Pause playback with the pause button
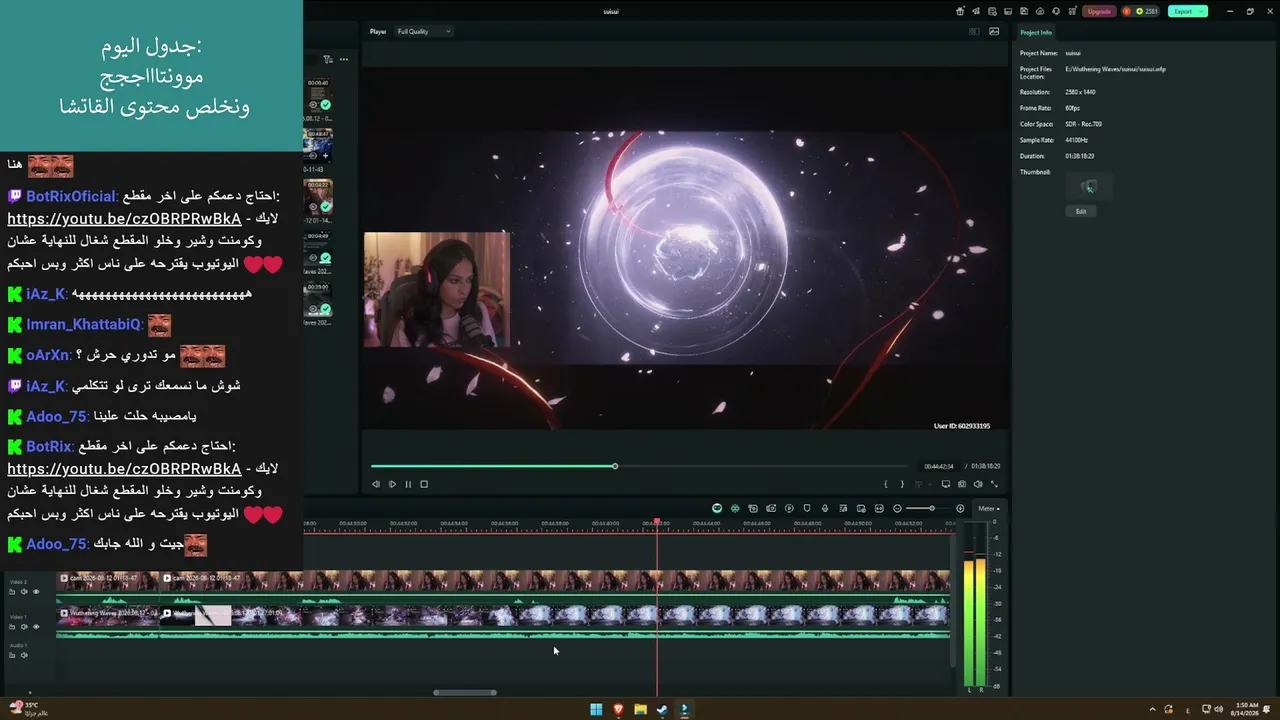This screenshot has height=720, width=1280. click(408, 484)
